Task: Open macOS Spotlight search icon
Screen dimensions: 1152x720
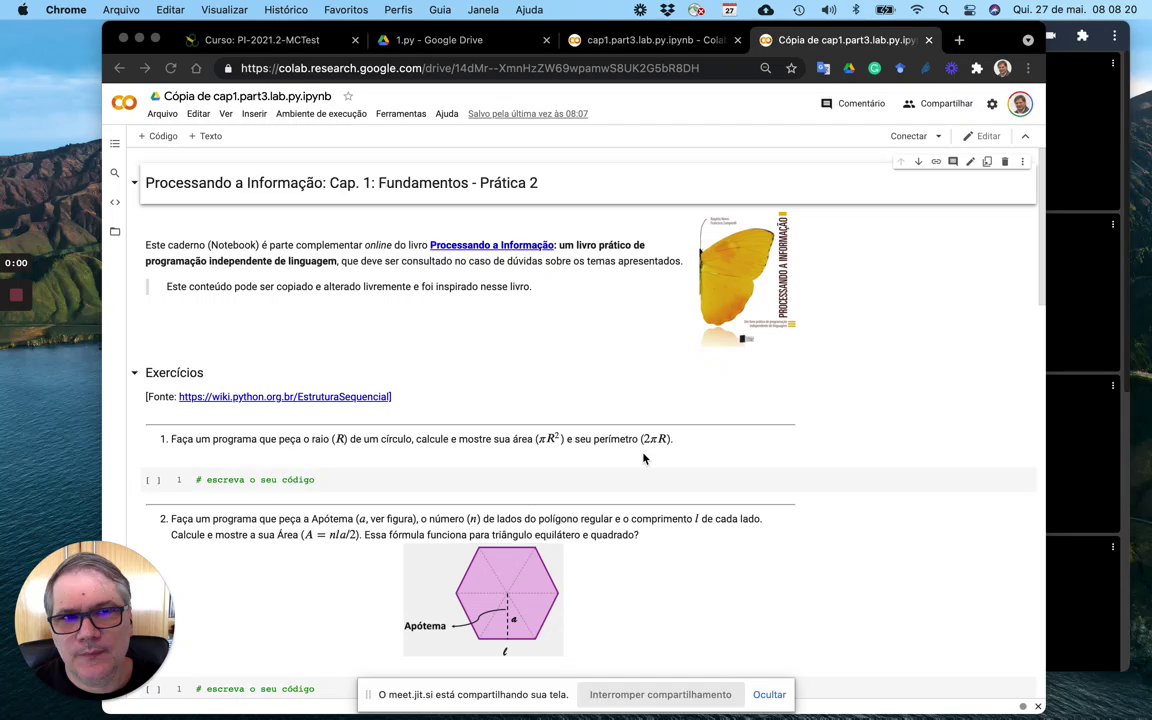Action: coord(943,10)
